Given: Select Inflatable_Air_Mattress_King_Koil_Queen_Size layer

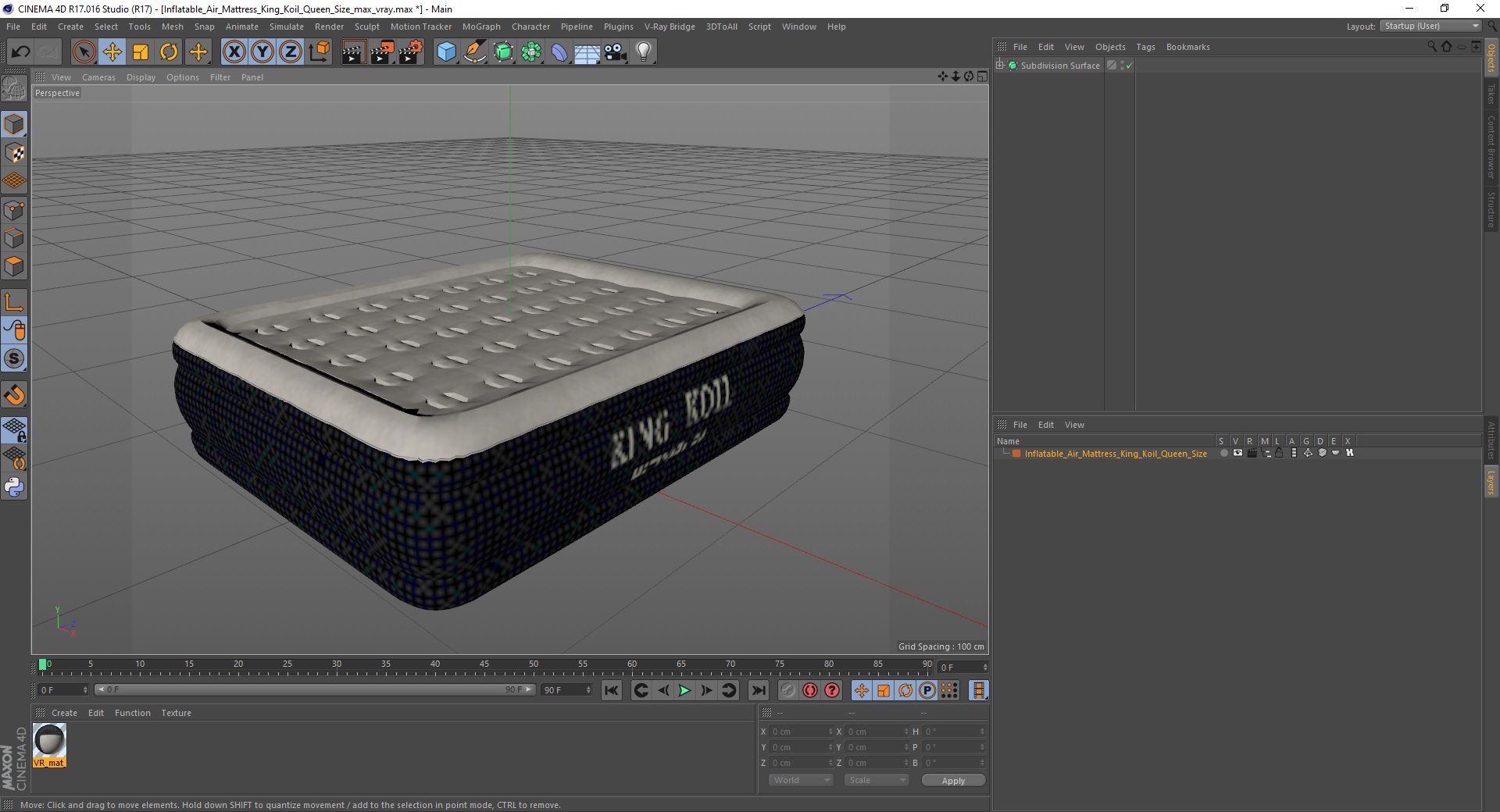Looking at the screenshot, I should coord(1115,454).
